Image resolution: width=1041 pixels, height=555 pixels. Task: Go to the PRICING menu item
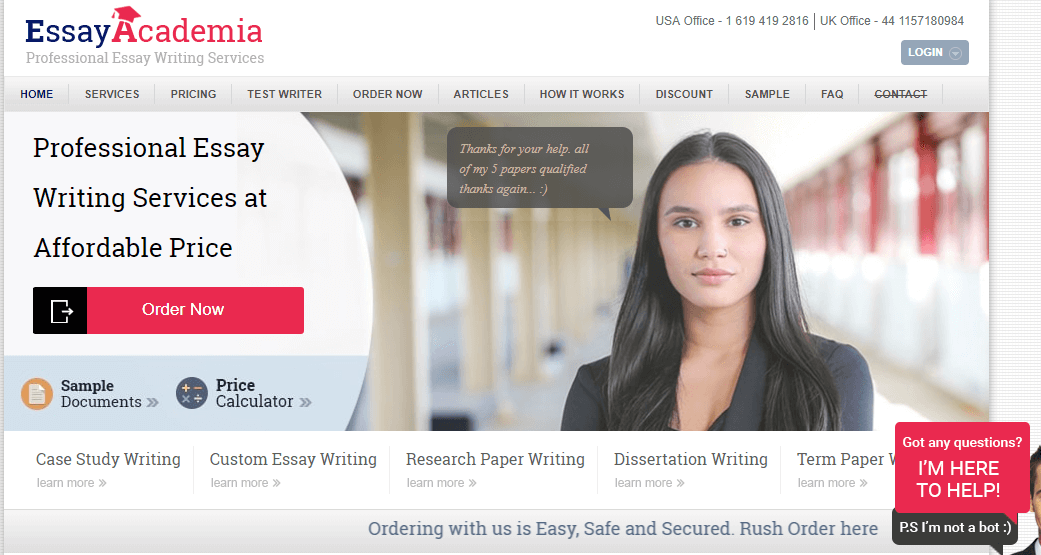point(193,94)
